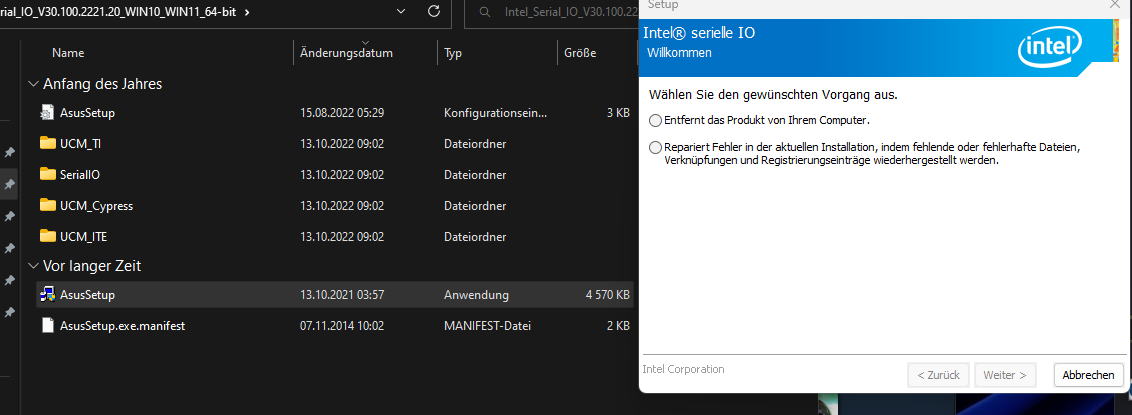Click the < Zurück button

(x=938, y=375)
